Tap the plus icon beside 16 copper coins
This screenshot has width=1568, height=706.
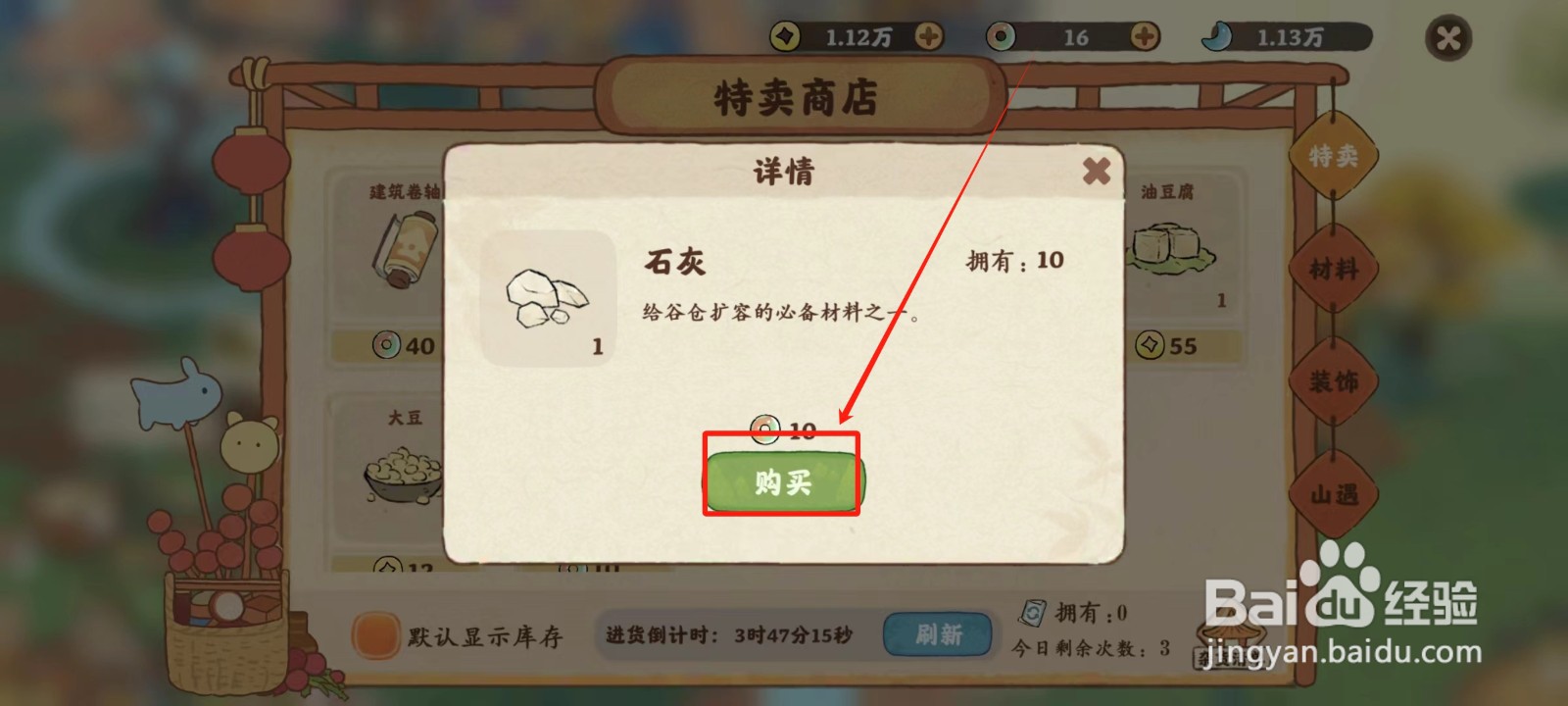pyautogui.click(x=1144, y=37)
